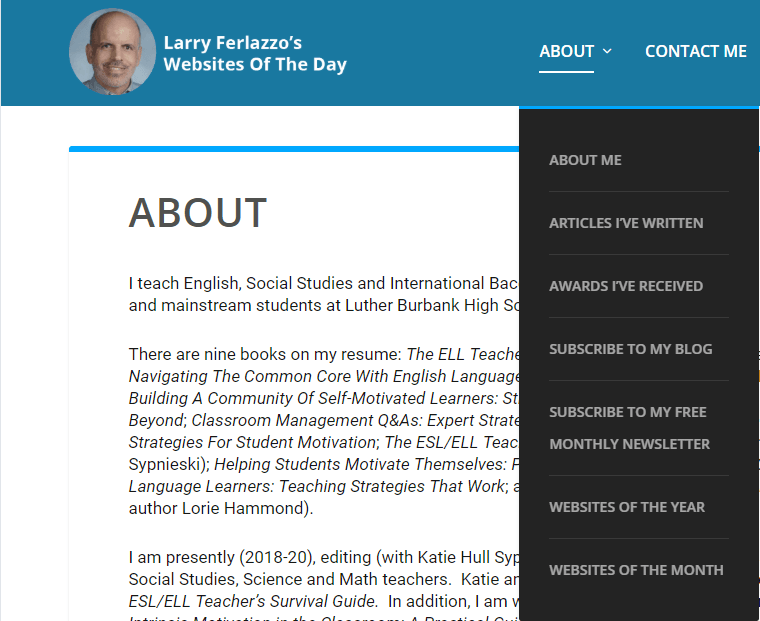Choose 'Awards I've Received' menu item
This screenshot has width=760, height=621.
[x=626, y=286]
